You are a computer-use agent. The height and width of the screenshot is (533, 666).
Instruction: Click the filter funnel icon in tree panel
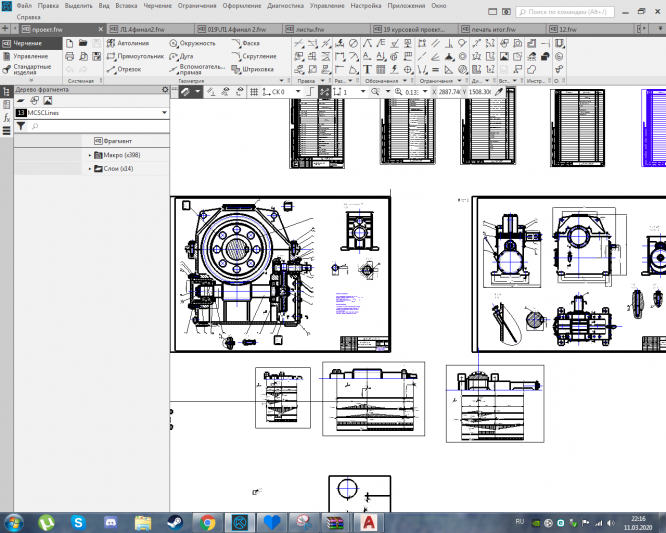point(20,127)
